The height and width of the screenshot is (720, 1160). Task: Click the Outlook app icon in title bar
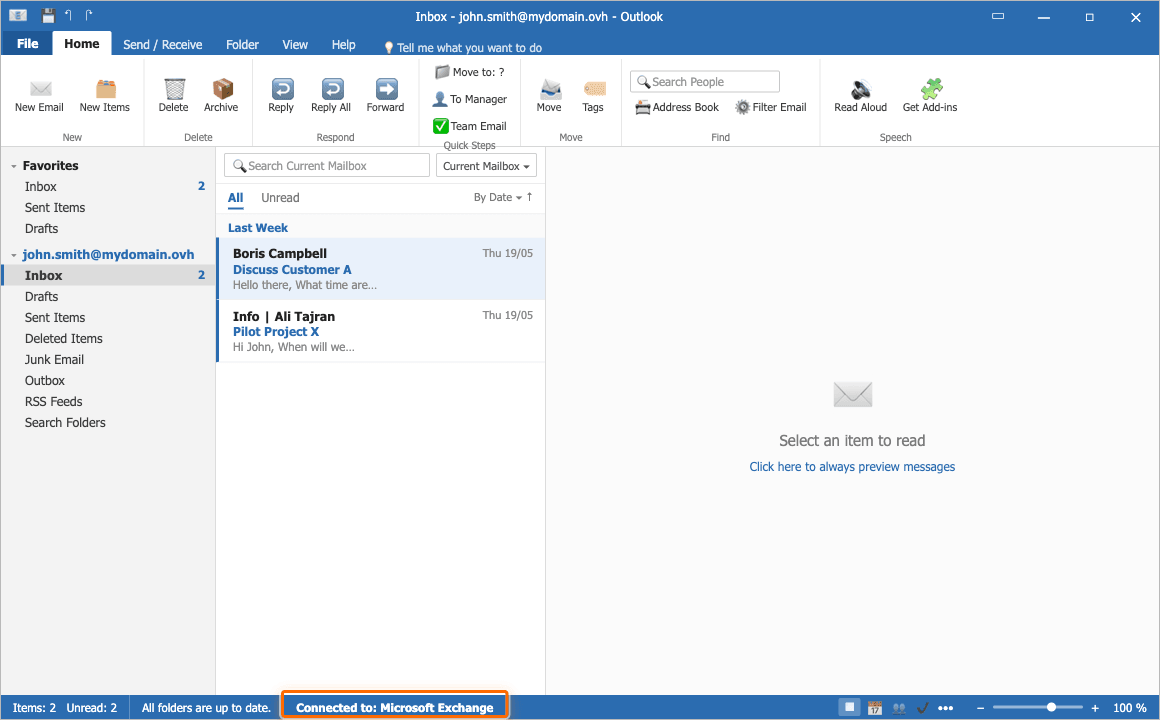pos(18,16)
